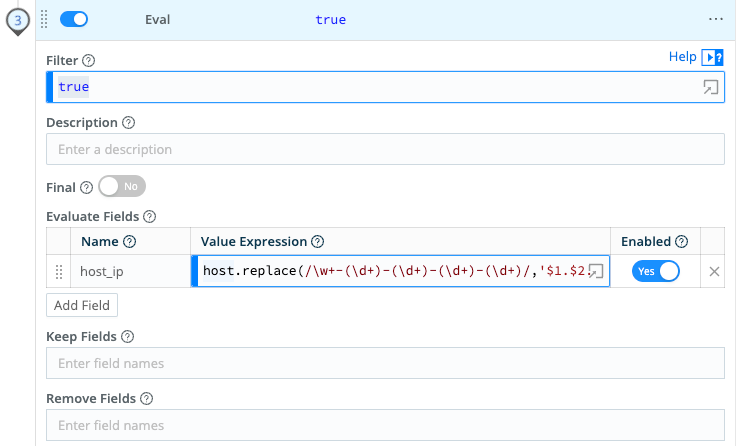Open the Eval function options menu (three dots)
This screenshot has width=736, height=446.
coord(715,19)
